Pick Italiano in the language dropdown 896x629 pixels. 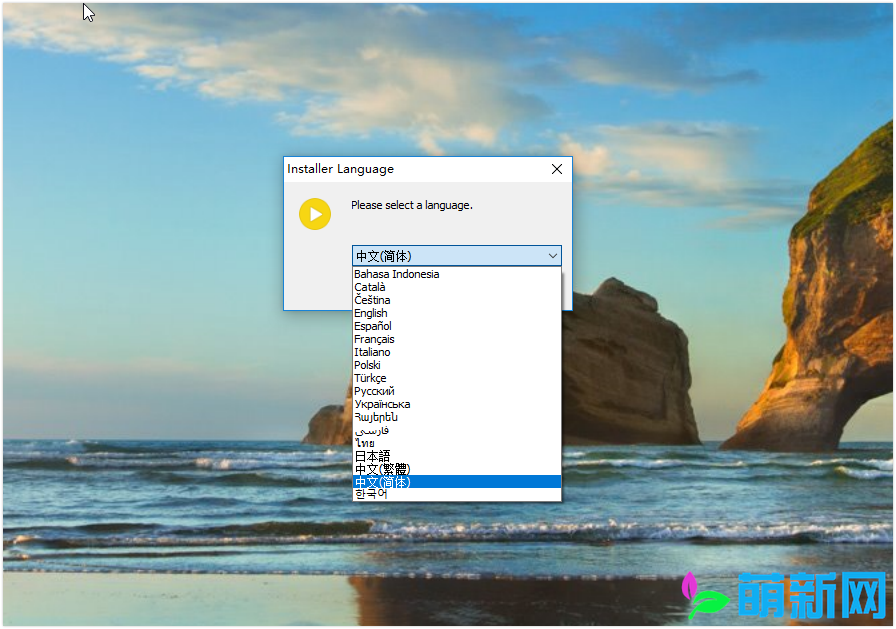pyautogui.click(x=457, y=352)
